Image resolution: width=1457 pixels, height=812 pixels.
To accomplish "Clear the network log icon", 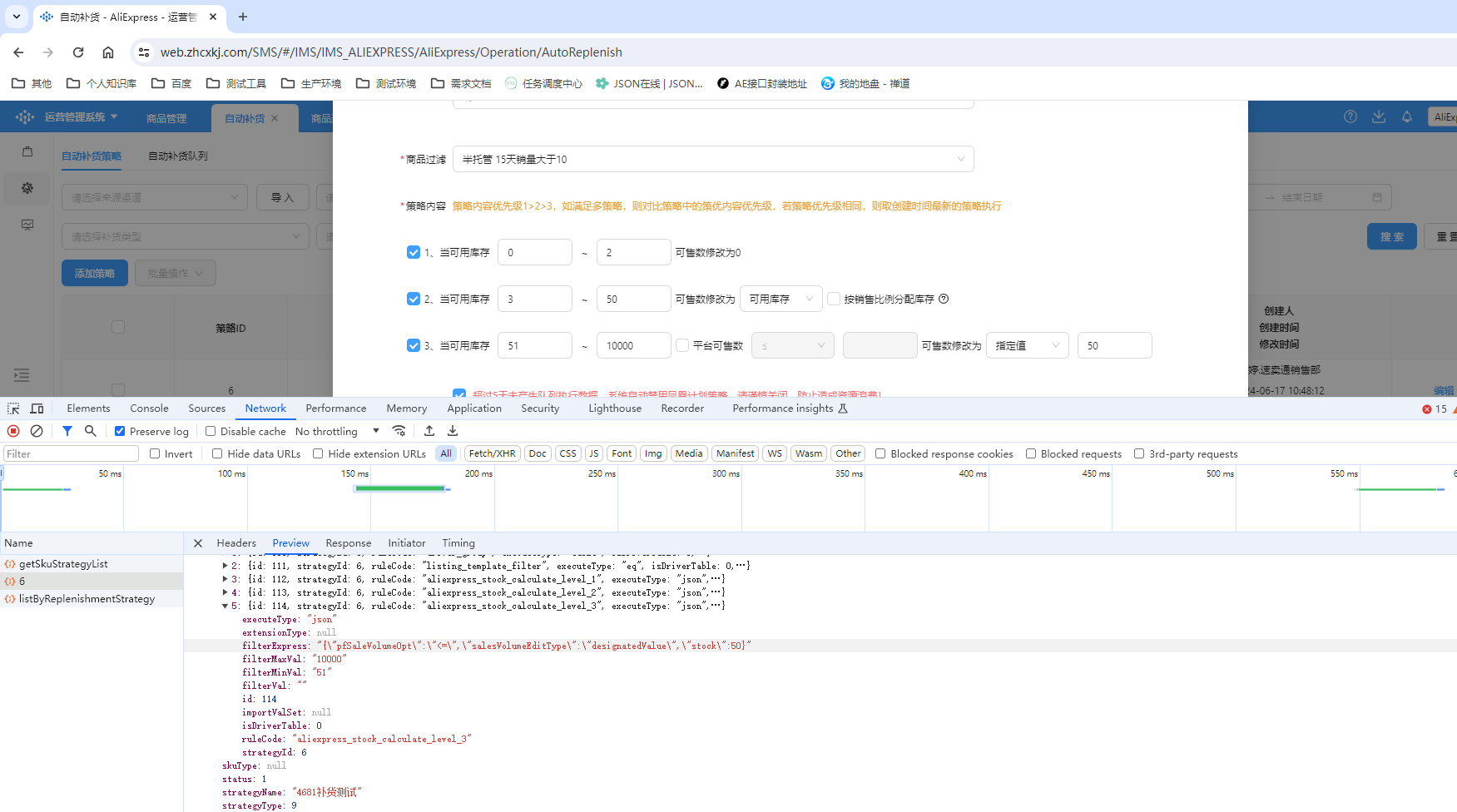I will 37,431.
